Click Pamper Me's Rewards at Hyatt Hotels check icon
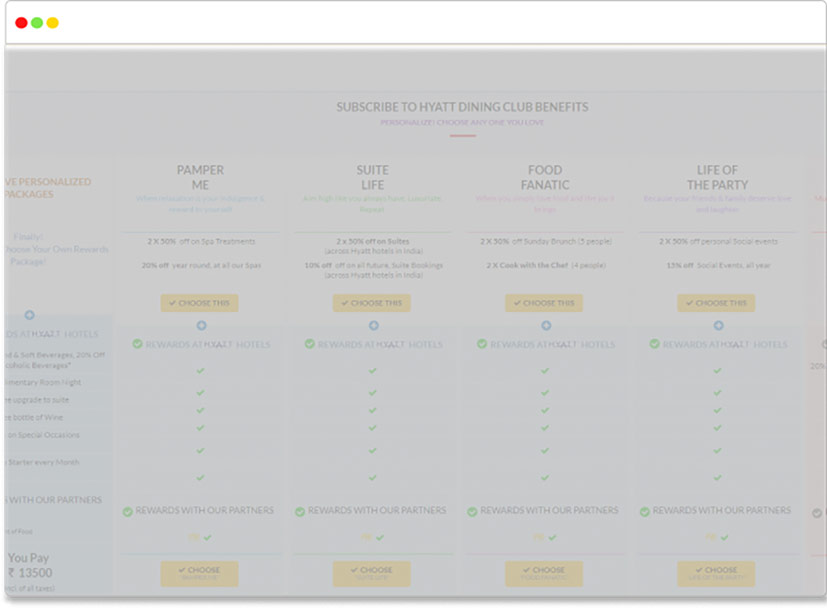Screen dimensions: 827x610 point(138,344)
